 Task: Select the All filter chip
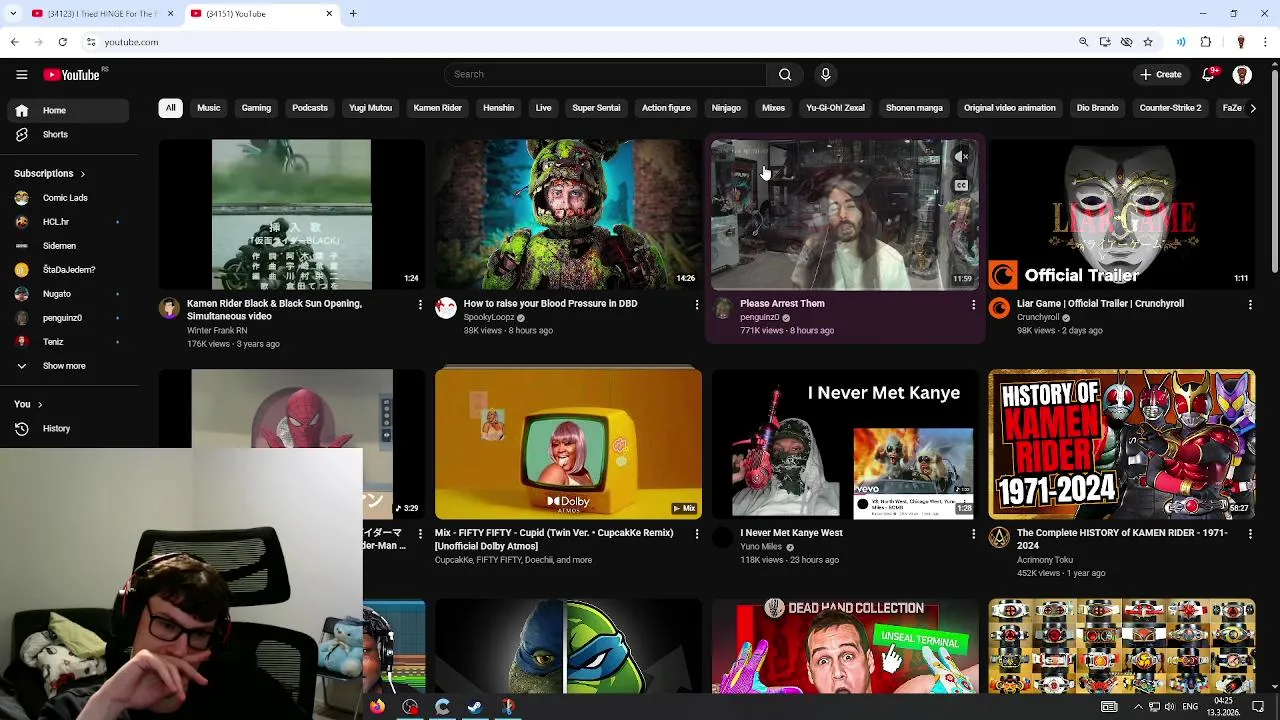[170, 108]
